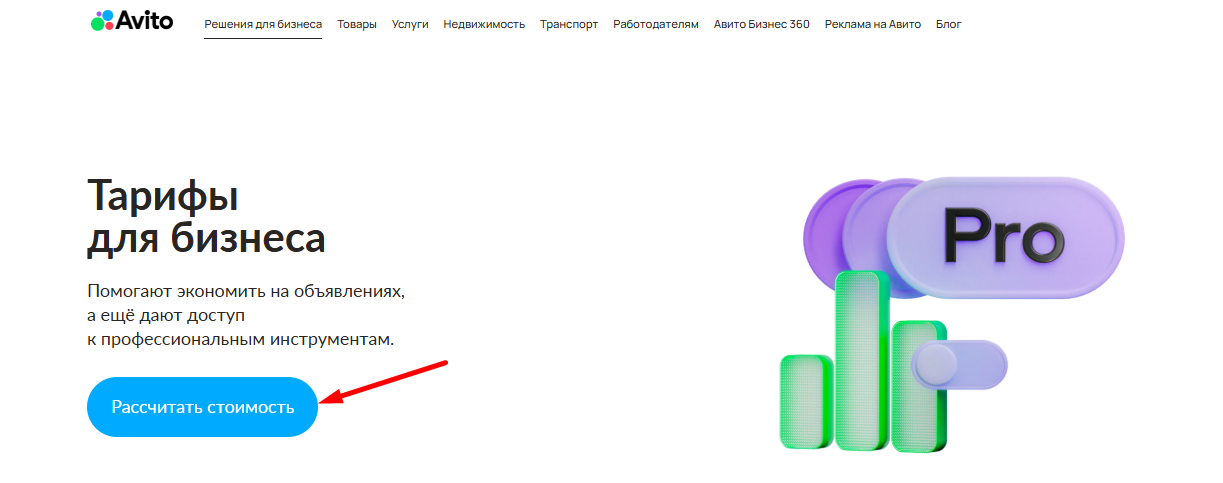The width and height of the screenshot is (1223, 483).
Task: Click the Авито Бизнес 360 link
Action: (762, 24)
